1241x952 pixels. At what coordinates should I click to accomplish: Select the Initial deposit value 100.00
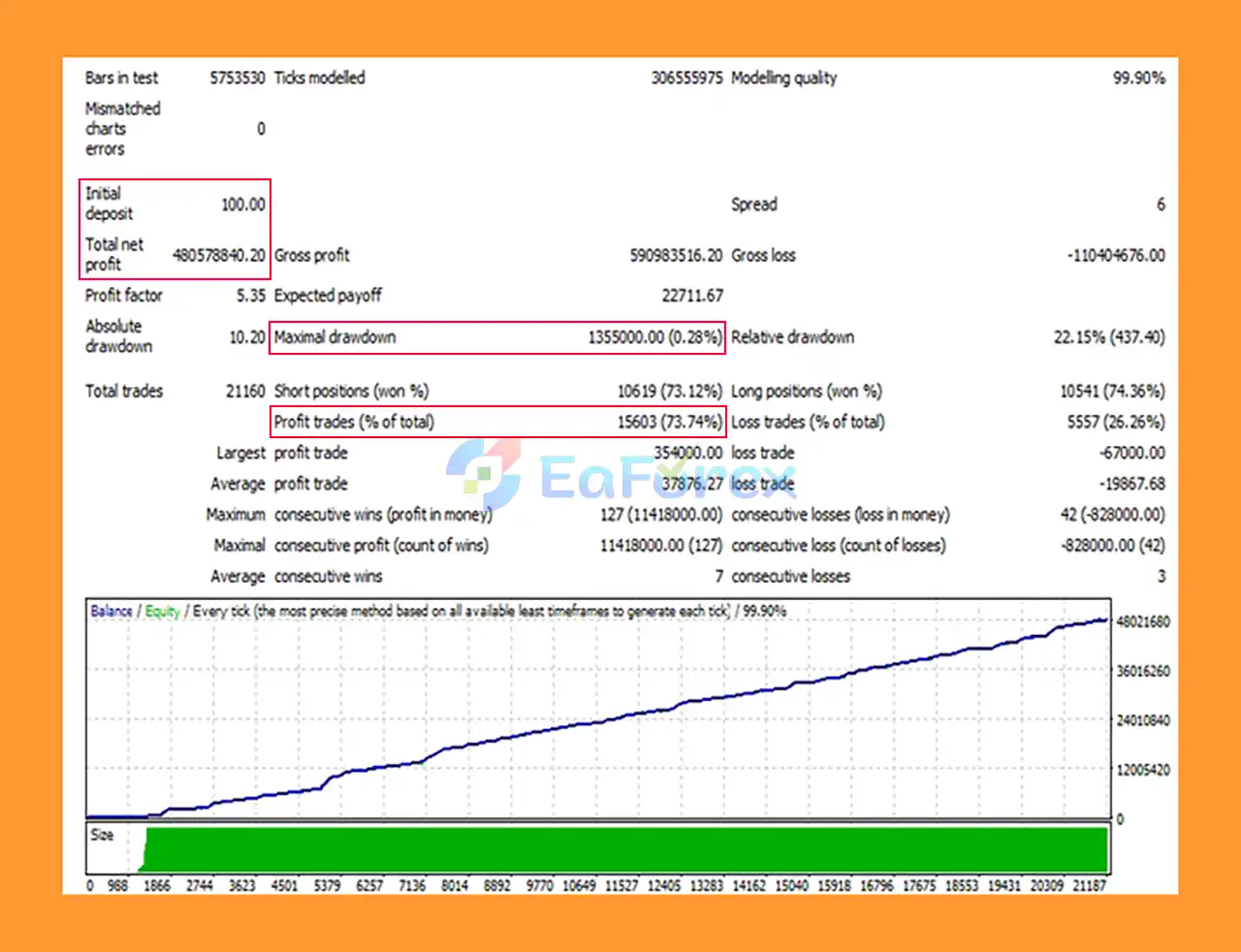[242, 205]
